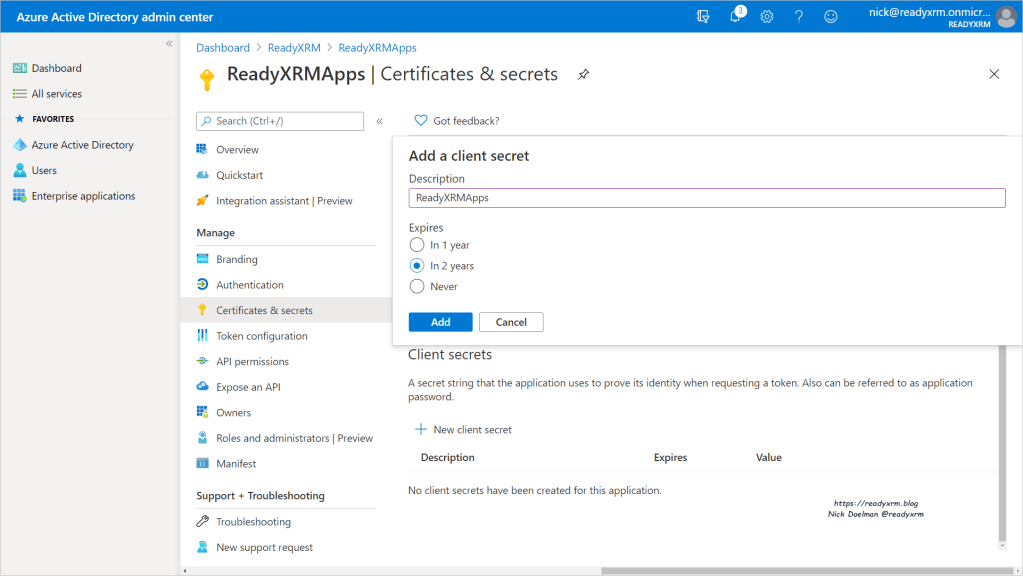
Task: Collapse the Manage menu panel chevron
Action: [379, 121]
